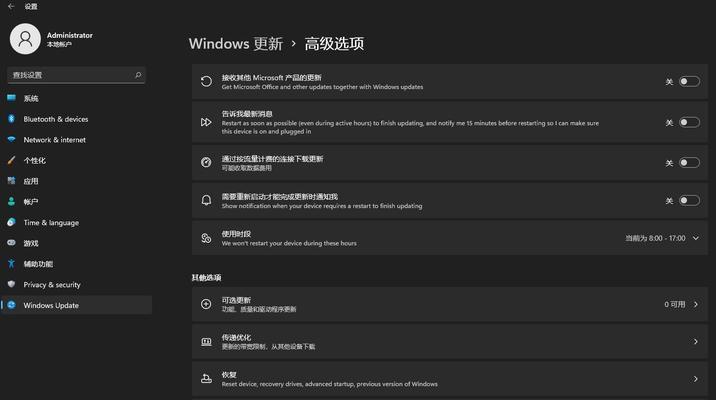Click the 0 可用 count text
This screenshot has height=400, width=716.
(x=675, y=304)
